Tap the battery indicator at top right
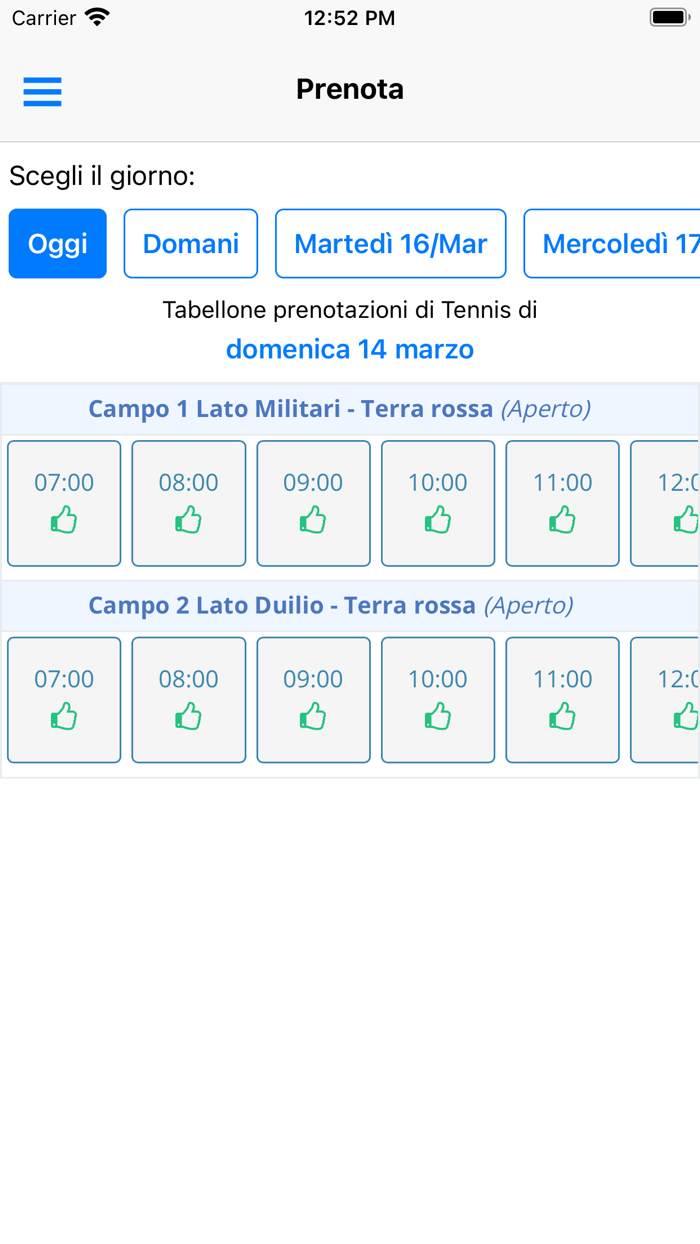Screen dimensions: 700x1244 click(x=666, y=16)
